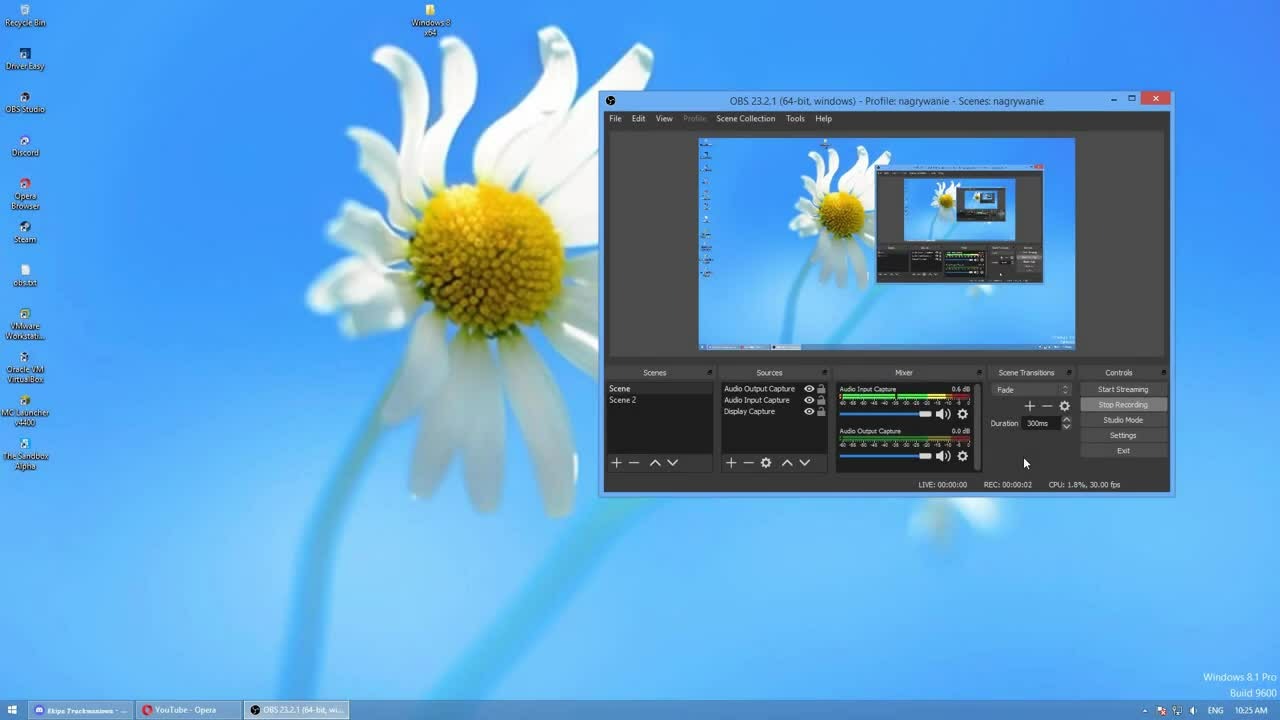
Task: Open source properties gear in the Sources panel
Action: pos(766,463)
